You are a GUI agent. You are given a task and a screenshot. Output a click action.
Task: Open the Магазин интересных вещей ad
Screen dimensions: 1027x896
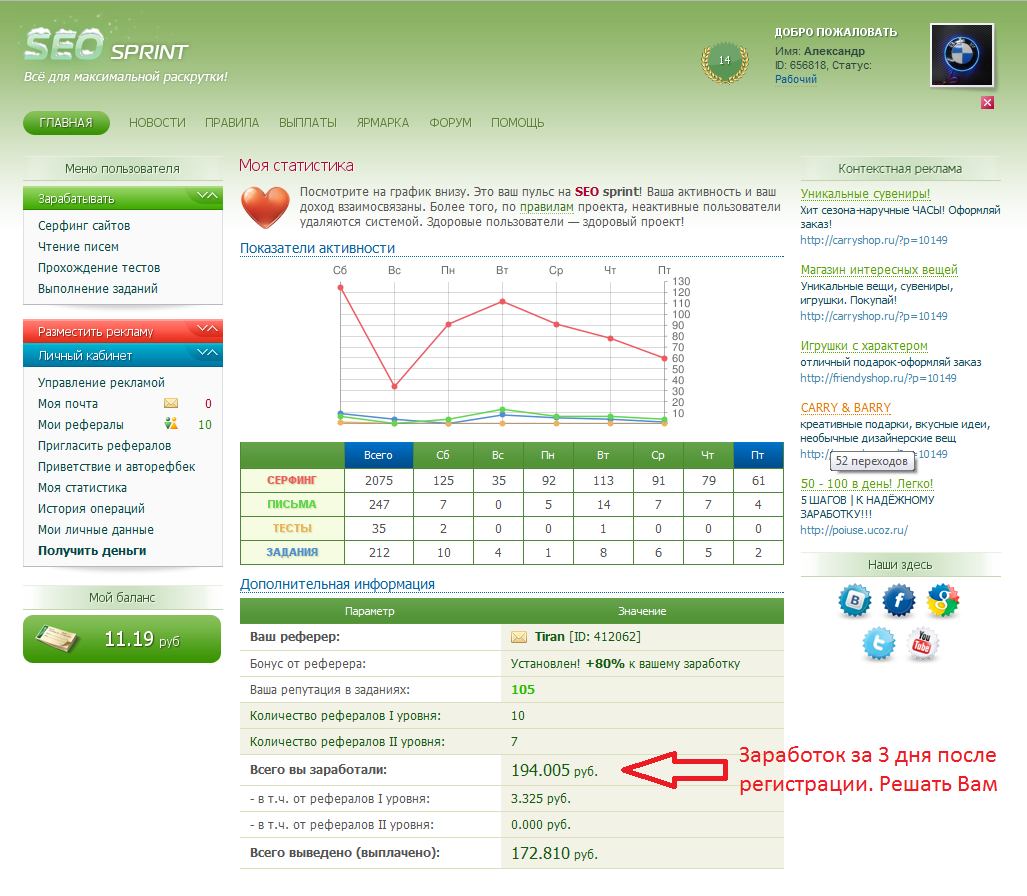(x=878, y=269)
